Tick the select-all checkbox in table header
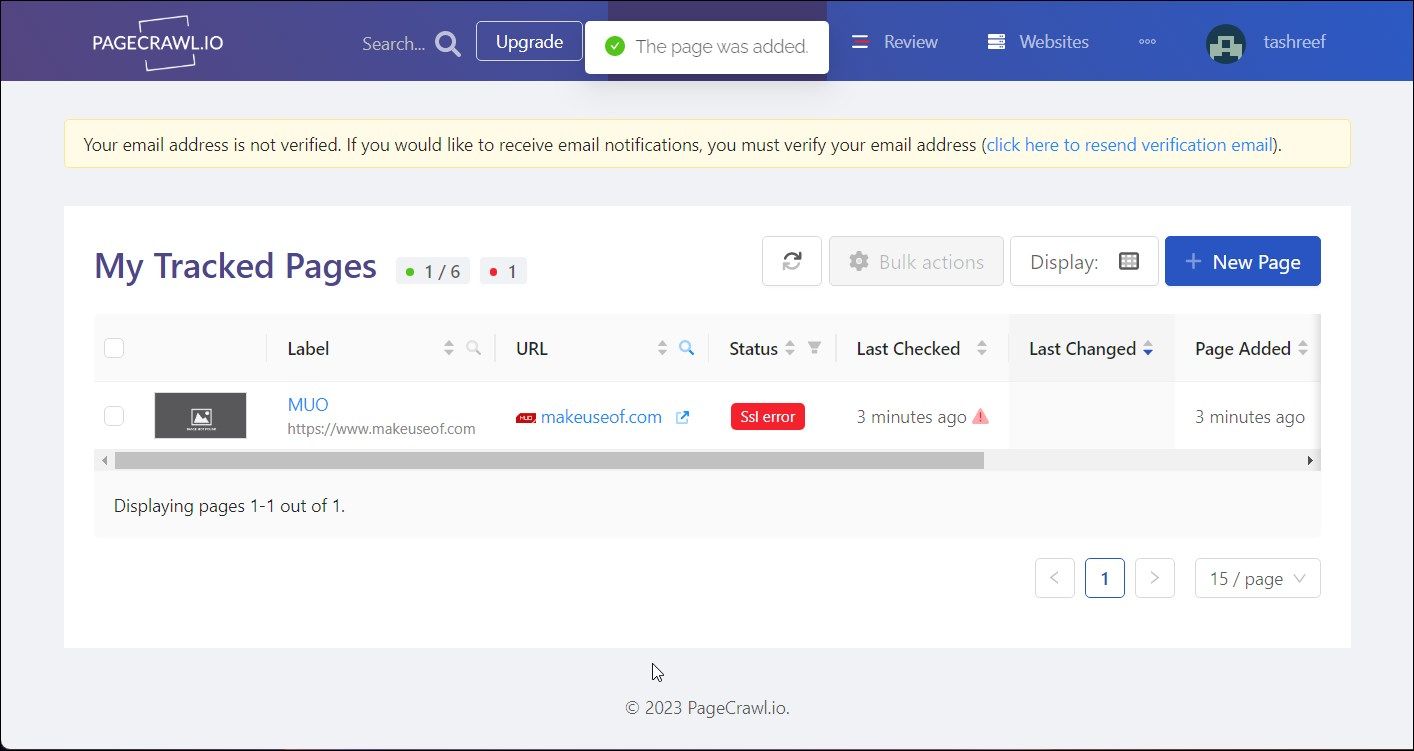 (x=114, y=348)
